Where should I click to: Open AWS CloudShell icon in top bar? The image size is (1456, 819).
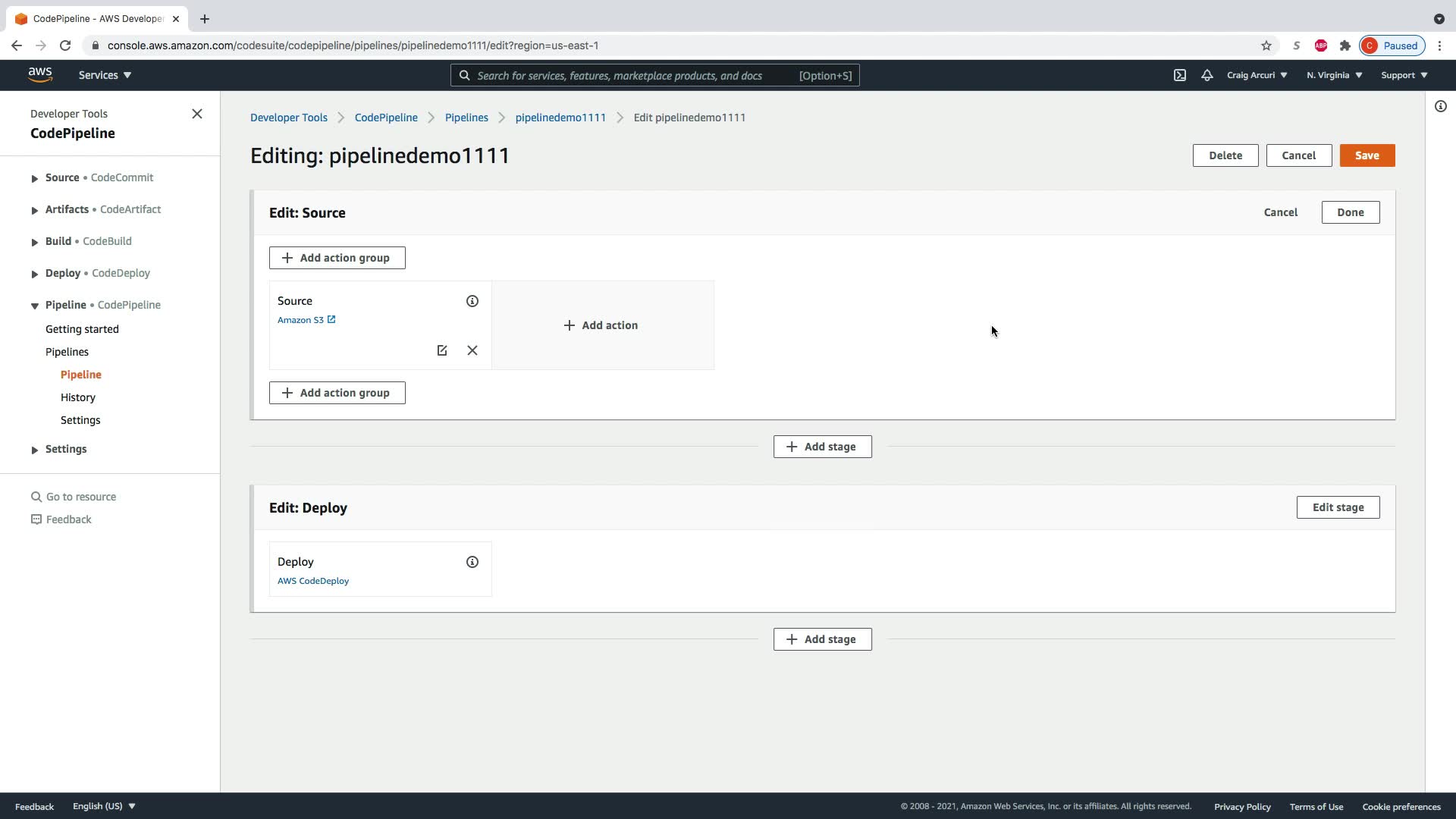(x=1180, y=75)
